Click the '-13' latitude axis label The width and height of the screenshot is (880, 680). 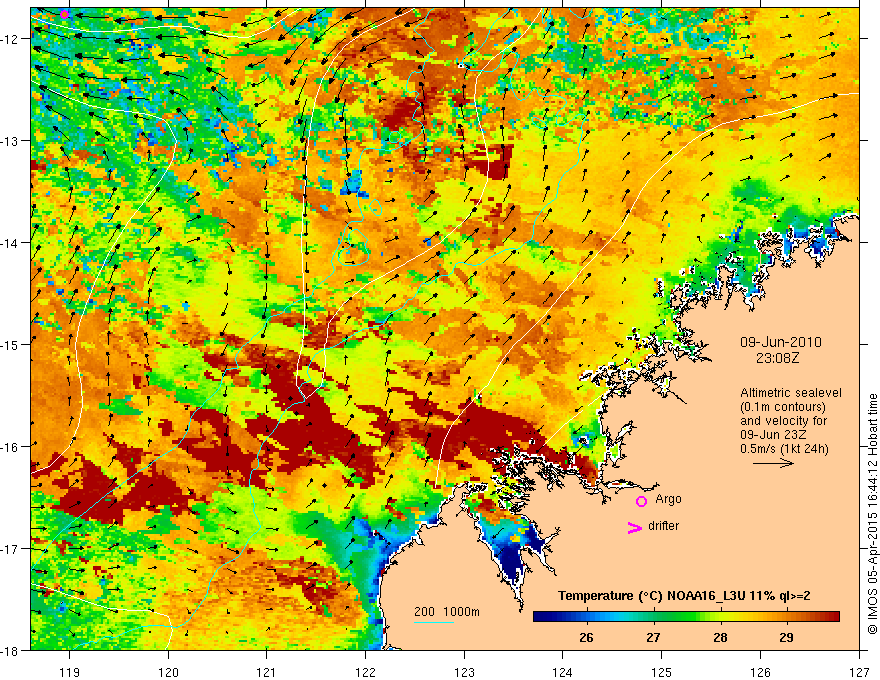(x=11, y=141)
